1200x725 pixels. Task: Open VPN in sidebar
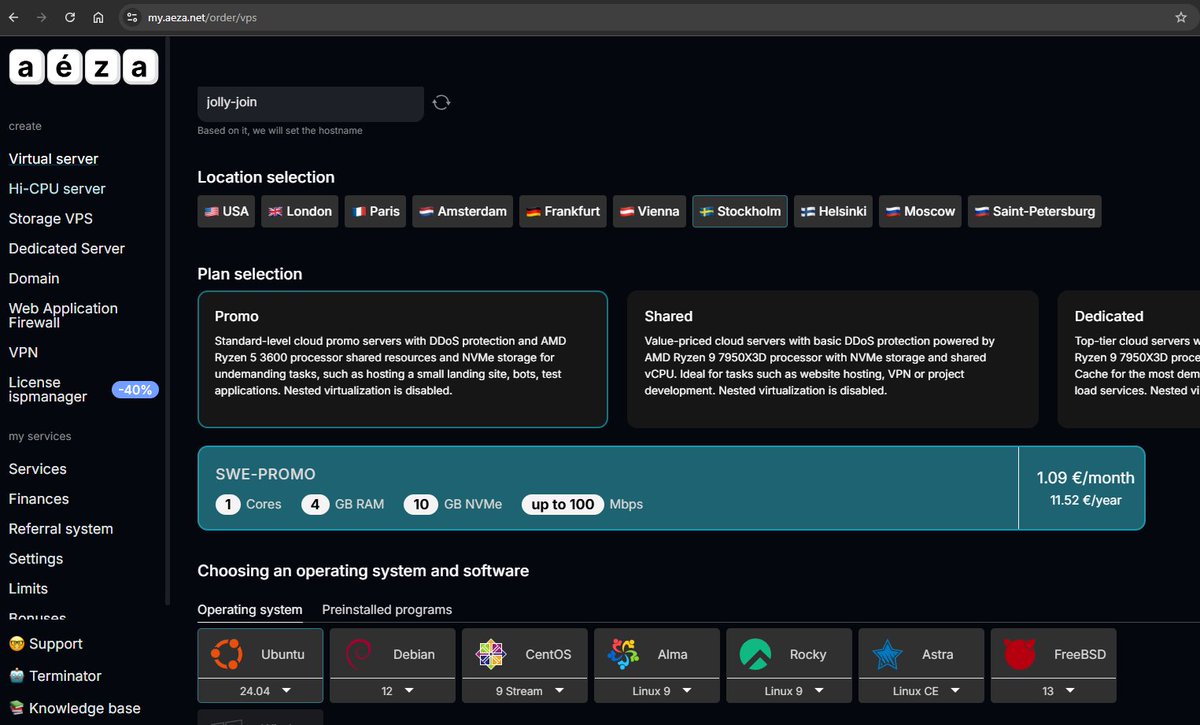(x=24, y=353)
